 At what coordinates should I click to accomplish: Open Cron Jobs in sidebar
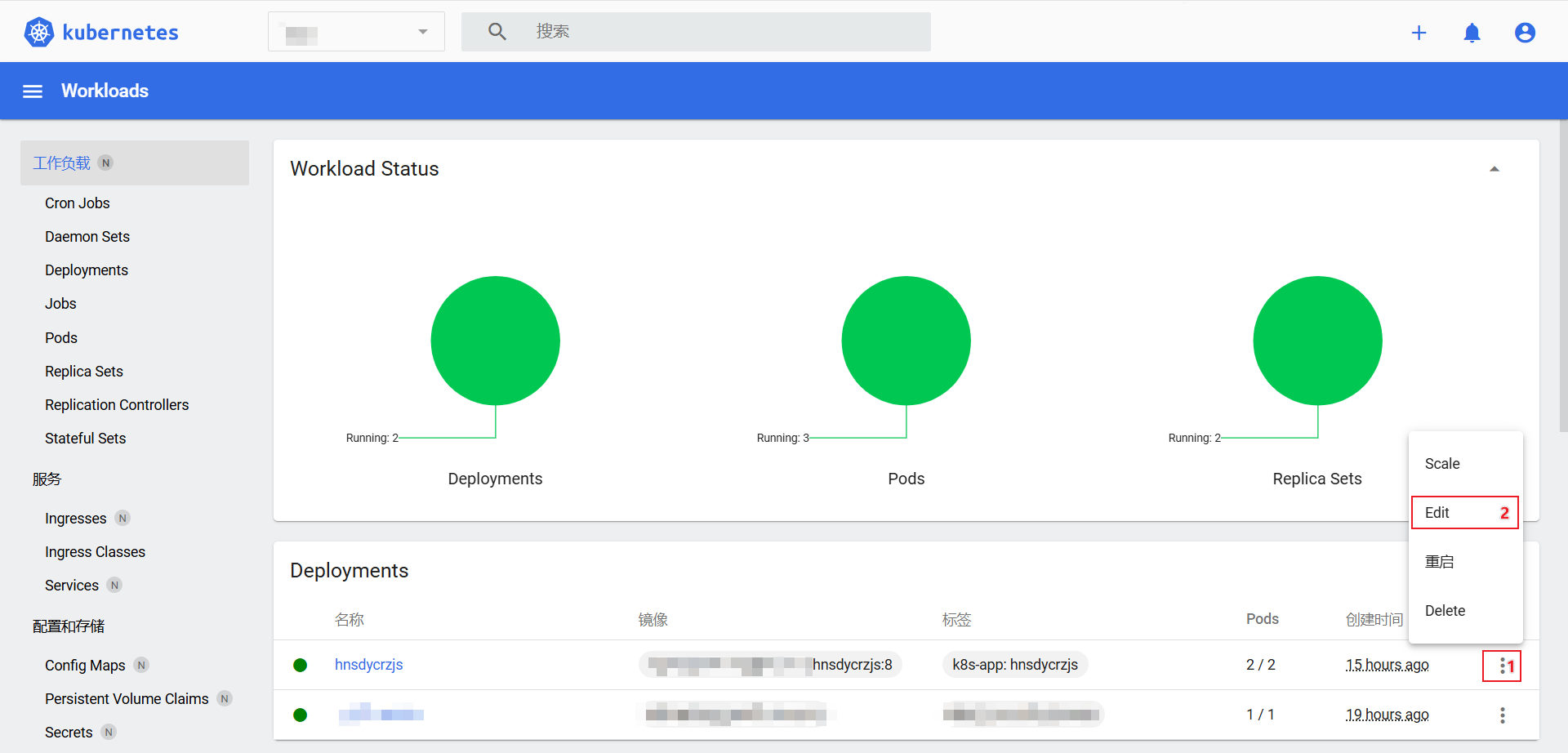click(78, 203)
